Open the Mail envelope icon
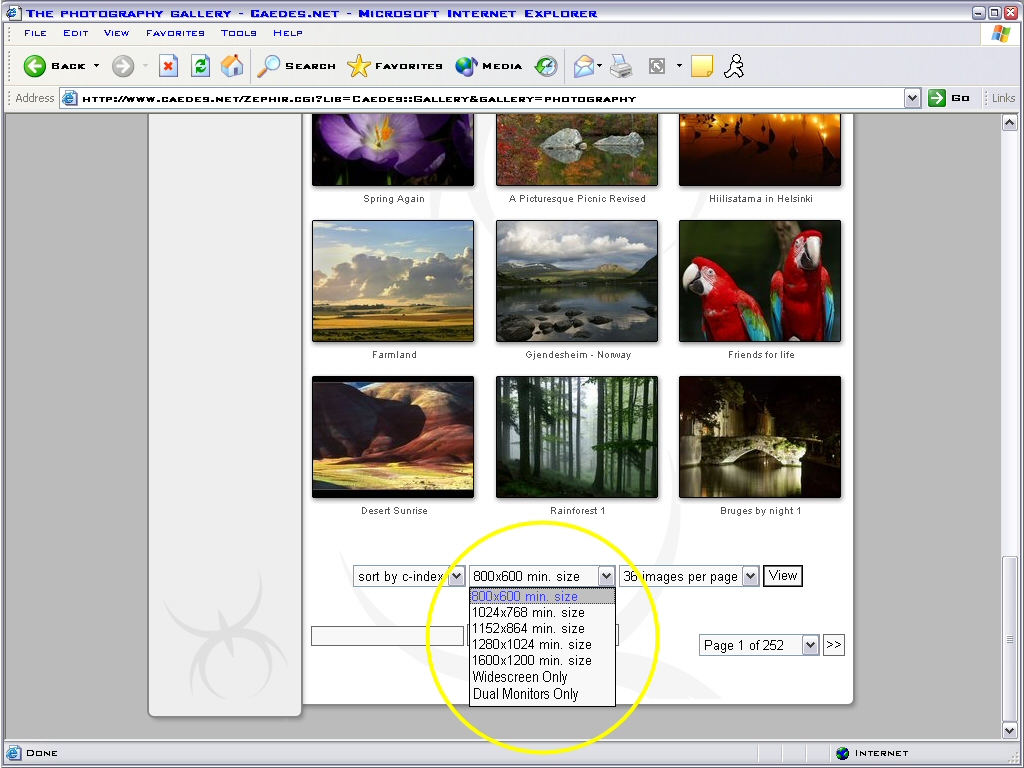The image size is (1024, 768). coord(584,66)
